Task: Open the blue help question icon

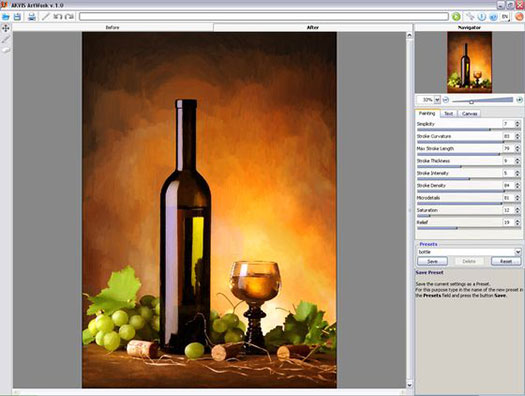Action: pos(493,16)
